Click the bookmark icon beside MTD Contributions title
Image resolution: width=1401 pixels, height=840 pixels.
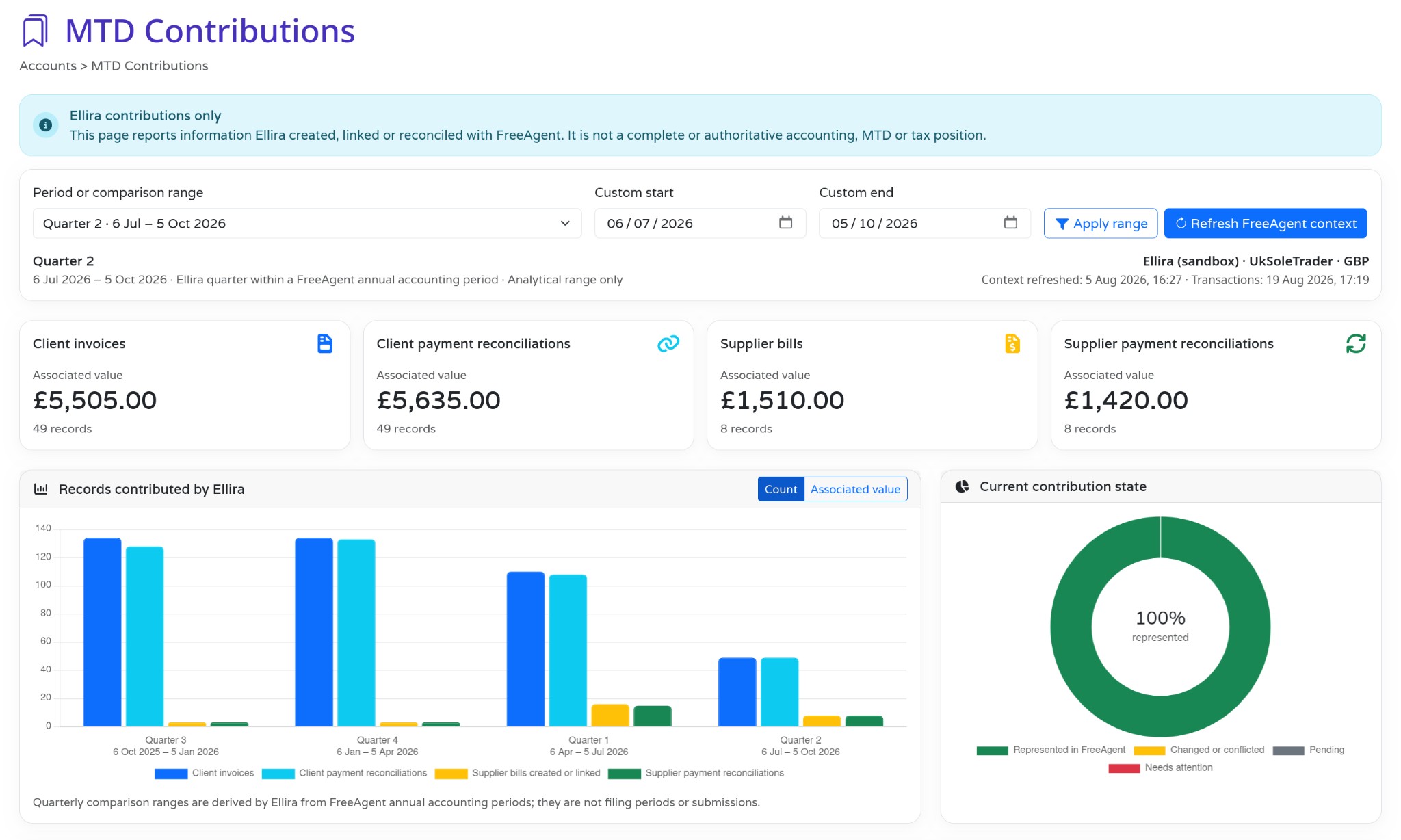coord(35,31)
